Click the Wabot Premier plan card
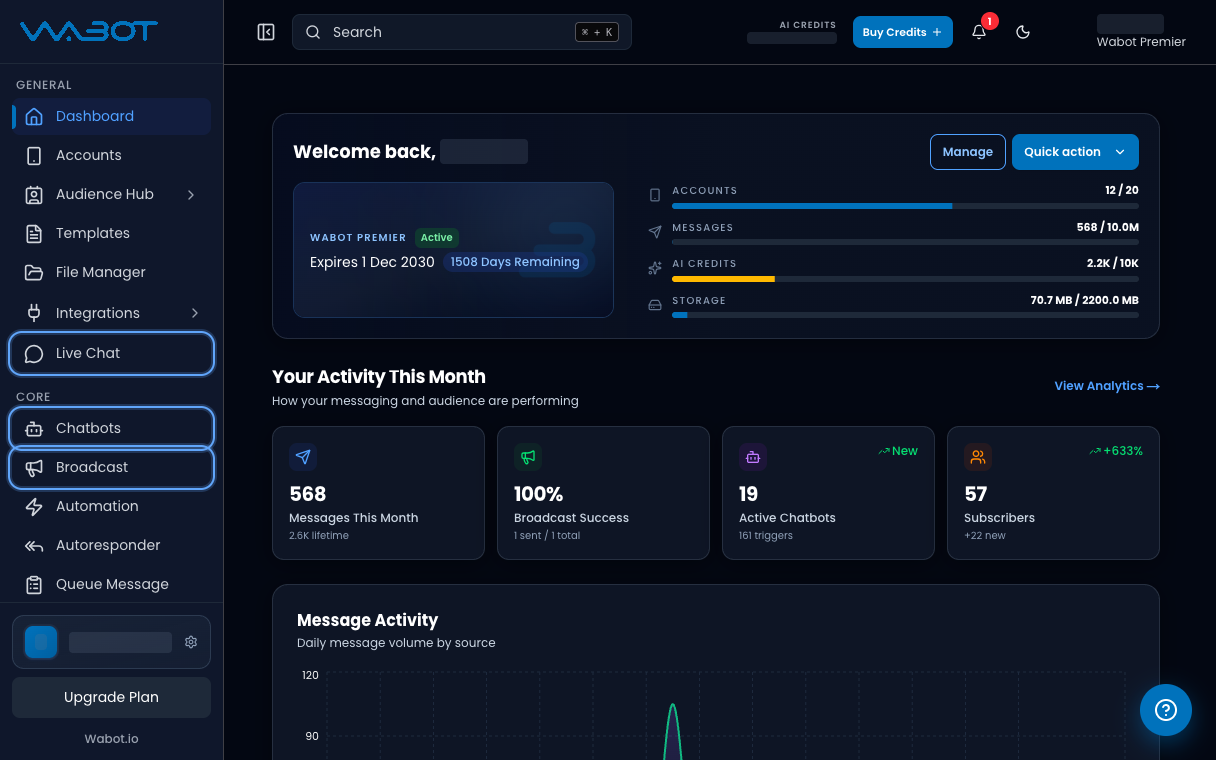Image resolution: width=1216 pixels, height=760 pixels. click(x=453, y=250)
